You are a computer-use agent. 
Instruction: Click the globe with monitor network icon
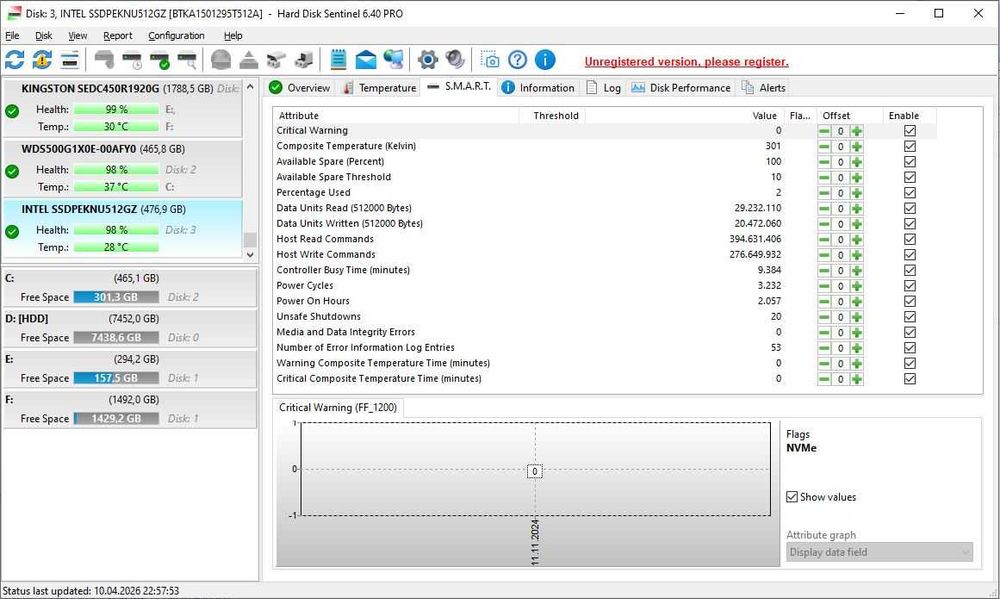coord(393,60)
